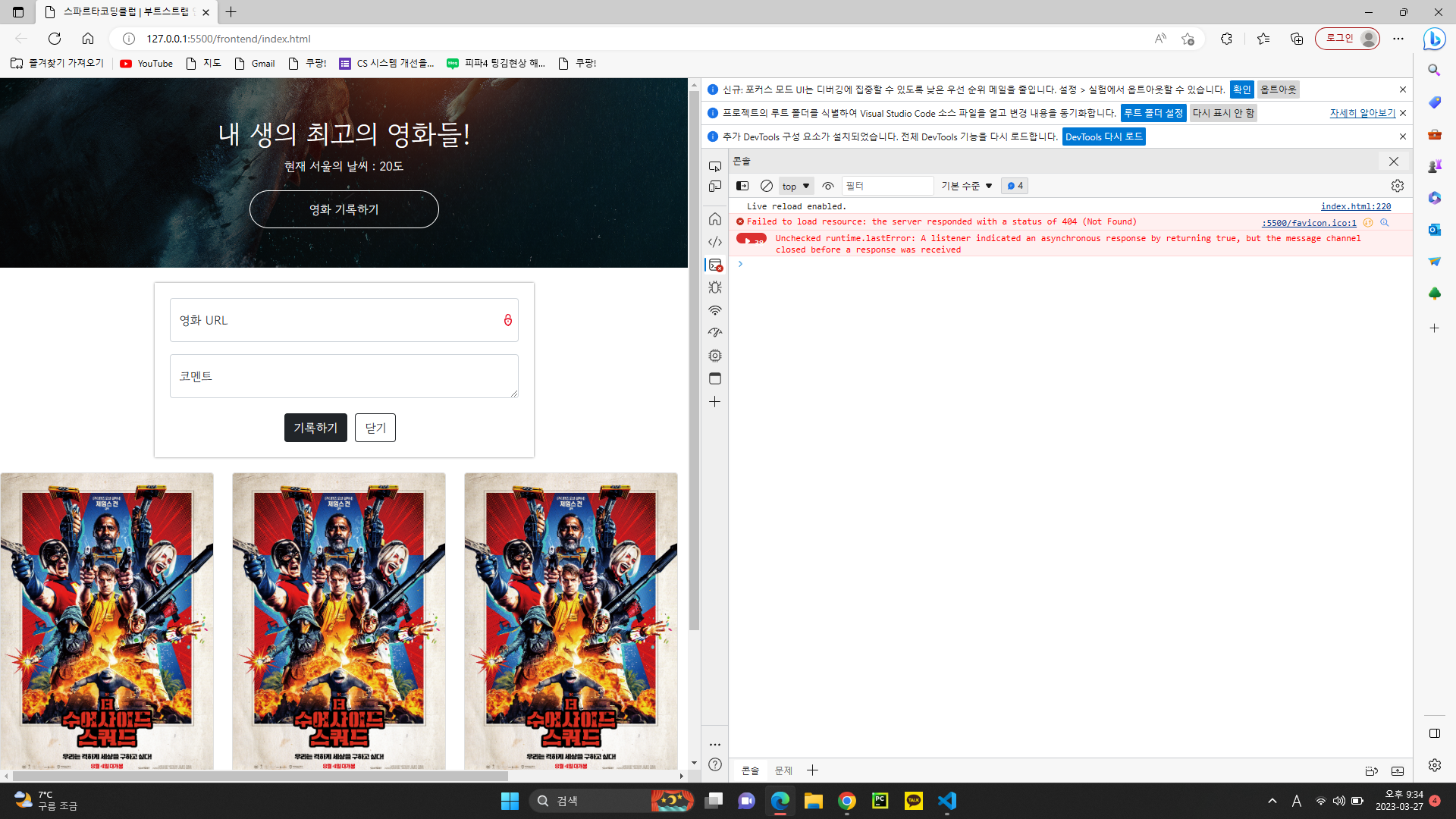Open Collections in Edge toolbar
1456x819 pixels.
(1297, 39)
